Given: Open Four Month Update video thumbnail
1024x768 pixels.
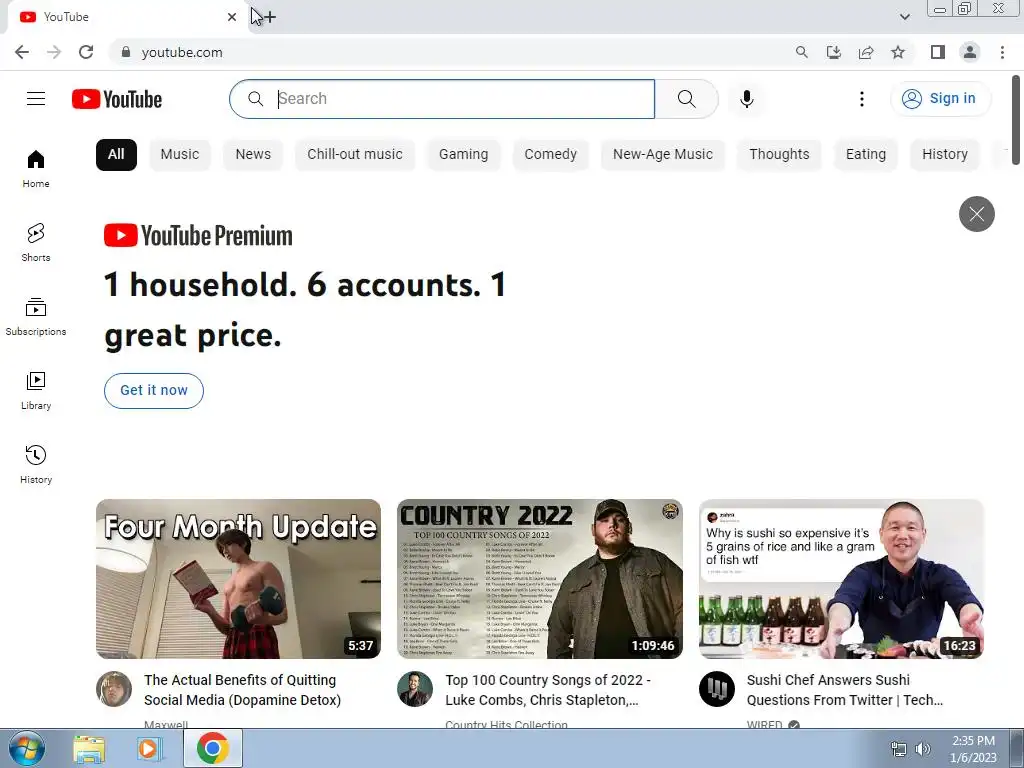Looking at the screenshot, I should [238, 579].
